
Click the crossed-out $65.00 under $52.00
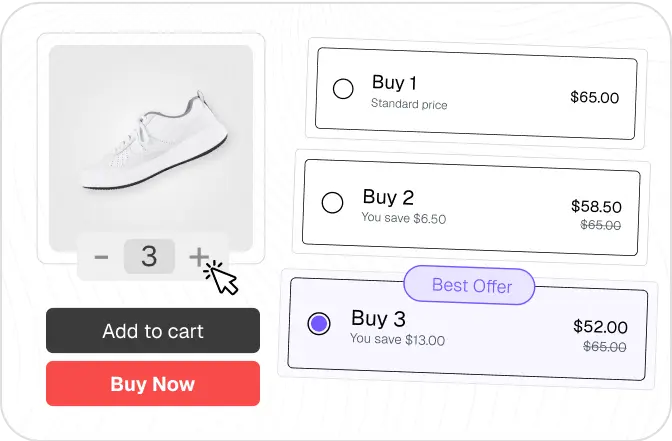(x=604, y=347)
